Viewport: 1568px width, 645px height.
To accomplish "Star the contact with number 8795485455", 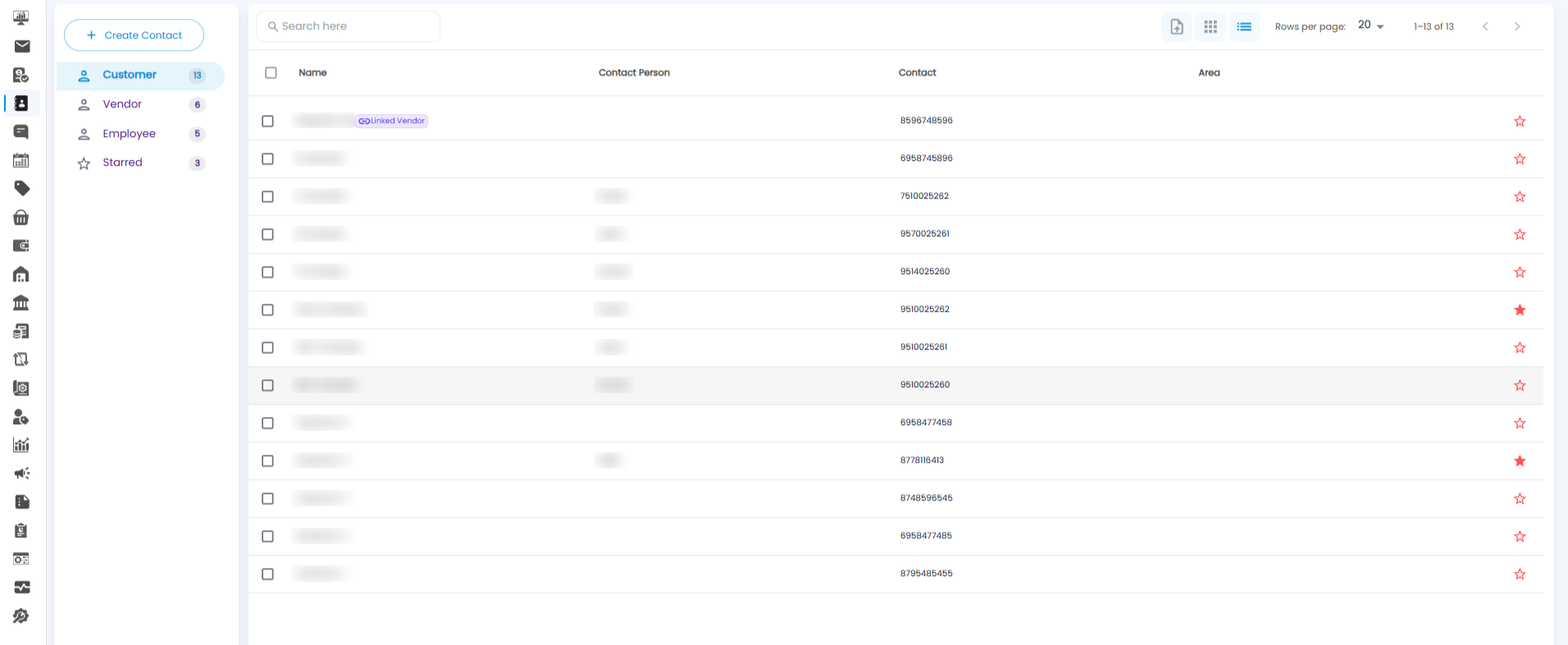I will point(1520,574).
